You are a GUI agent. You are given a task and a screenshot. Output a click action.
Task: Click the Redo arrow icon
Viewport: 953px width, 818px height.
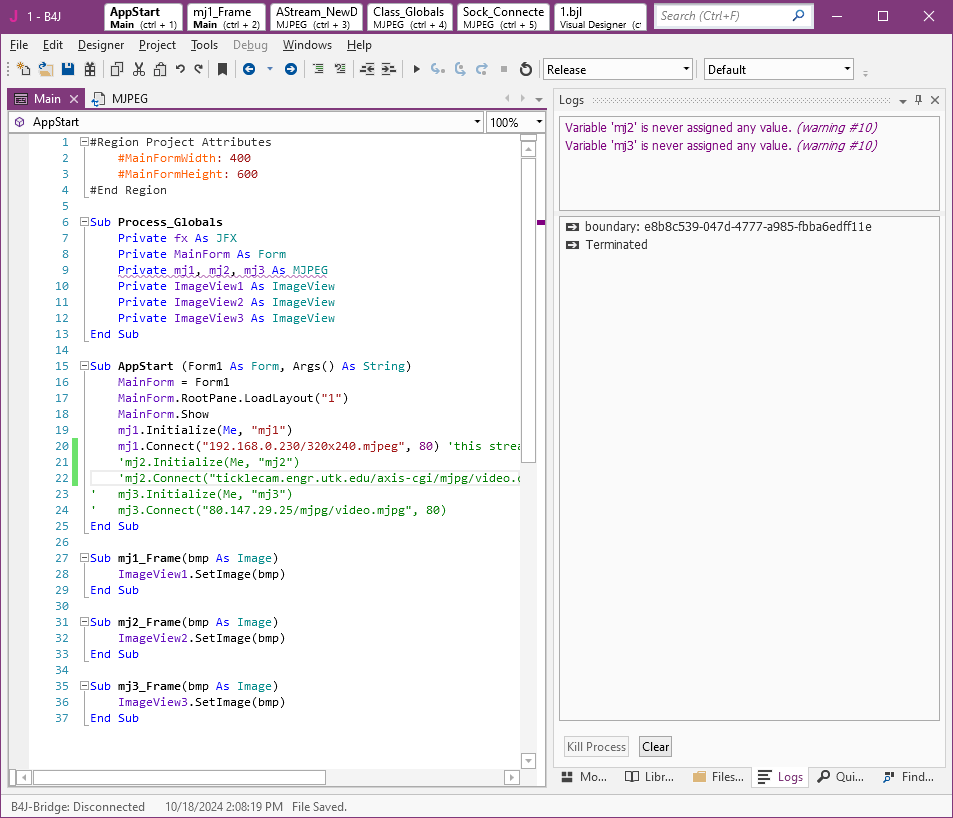click(x=199, y=69)
